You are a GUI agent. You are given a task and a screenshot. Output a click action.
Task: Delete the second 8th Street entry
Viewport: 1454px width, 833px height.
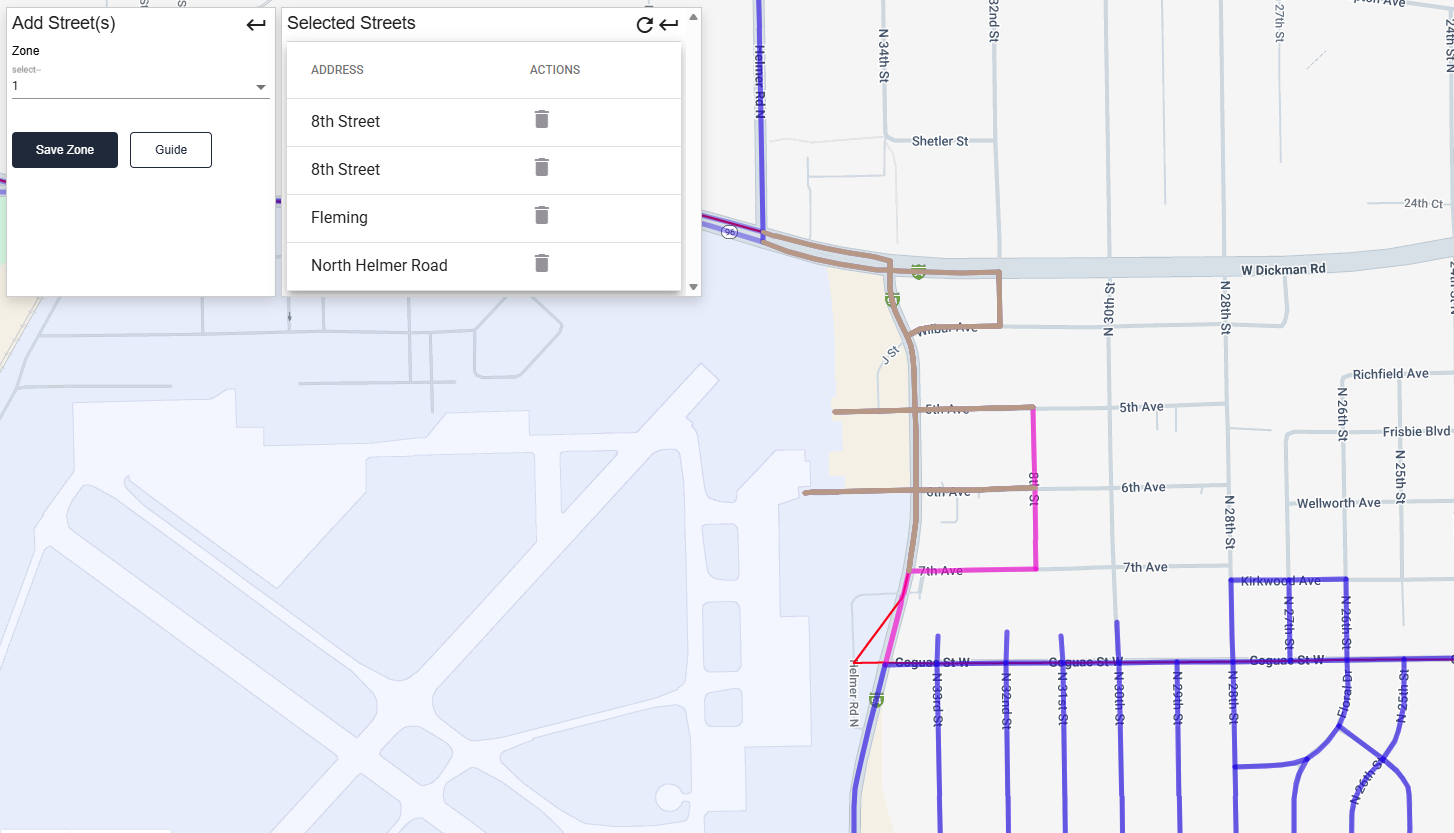coord(541,168)
